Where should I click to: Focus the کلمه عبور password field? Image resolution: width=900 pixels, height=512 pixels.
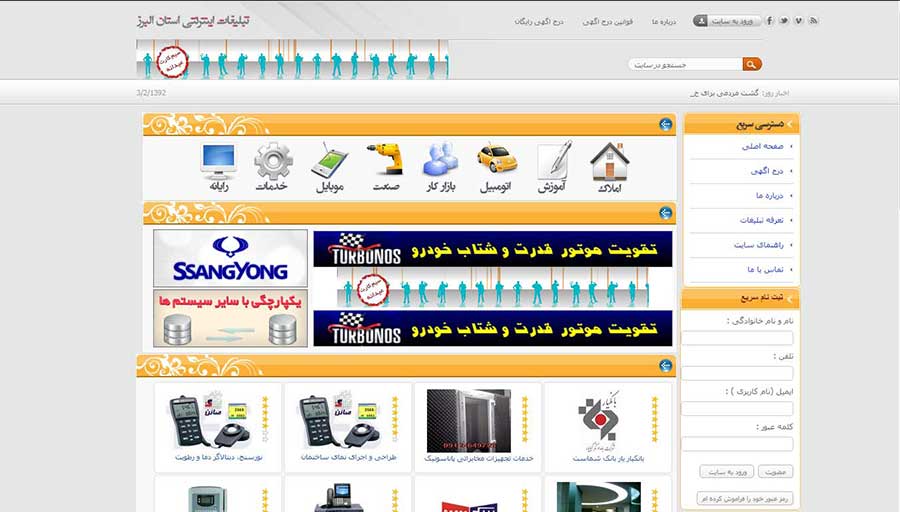tap(738, 444)
